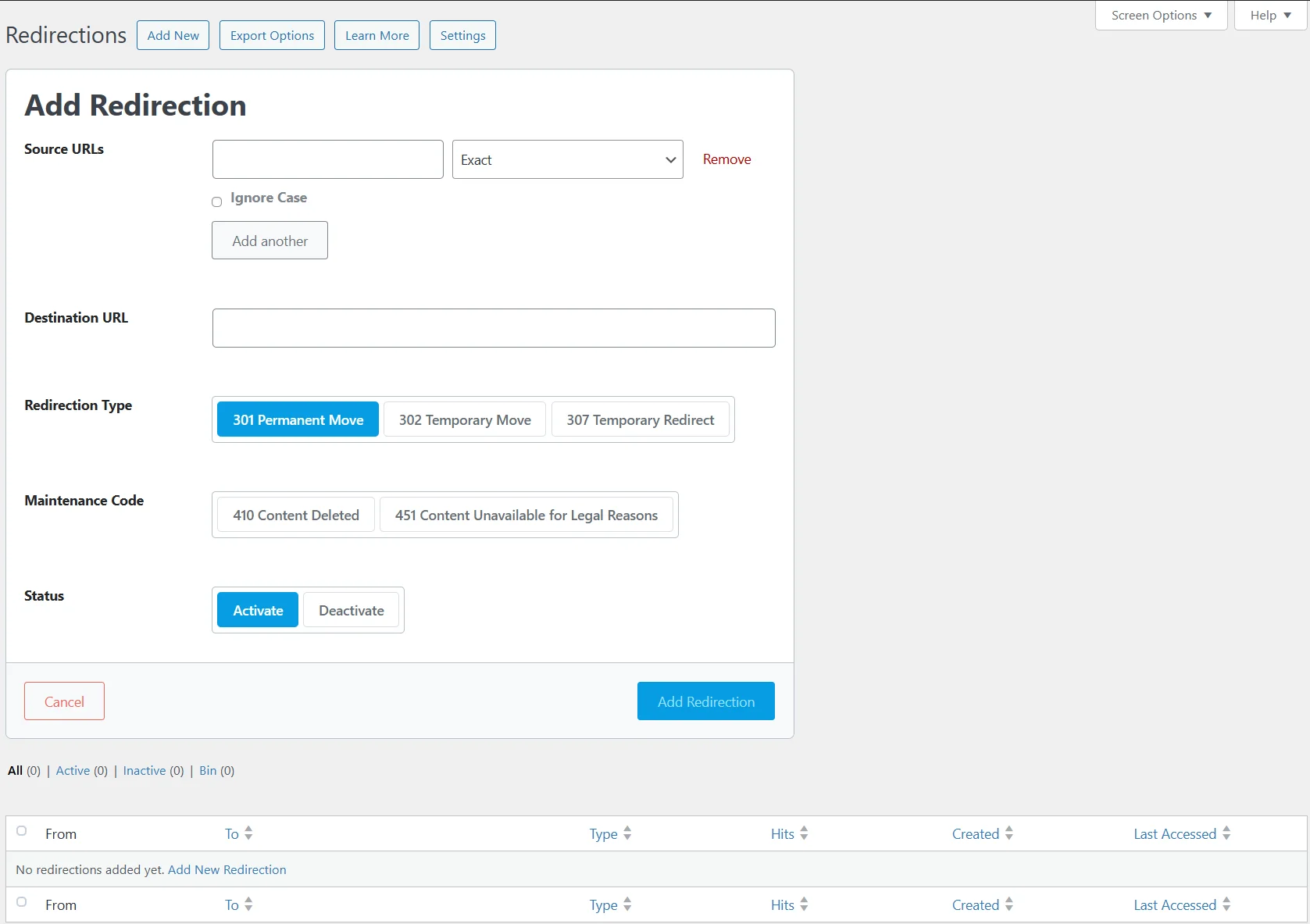Sort by Type column in header
This screenshot has height=924, width=1310.
click(x=611, y=833)
